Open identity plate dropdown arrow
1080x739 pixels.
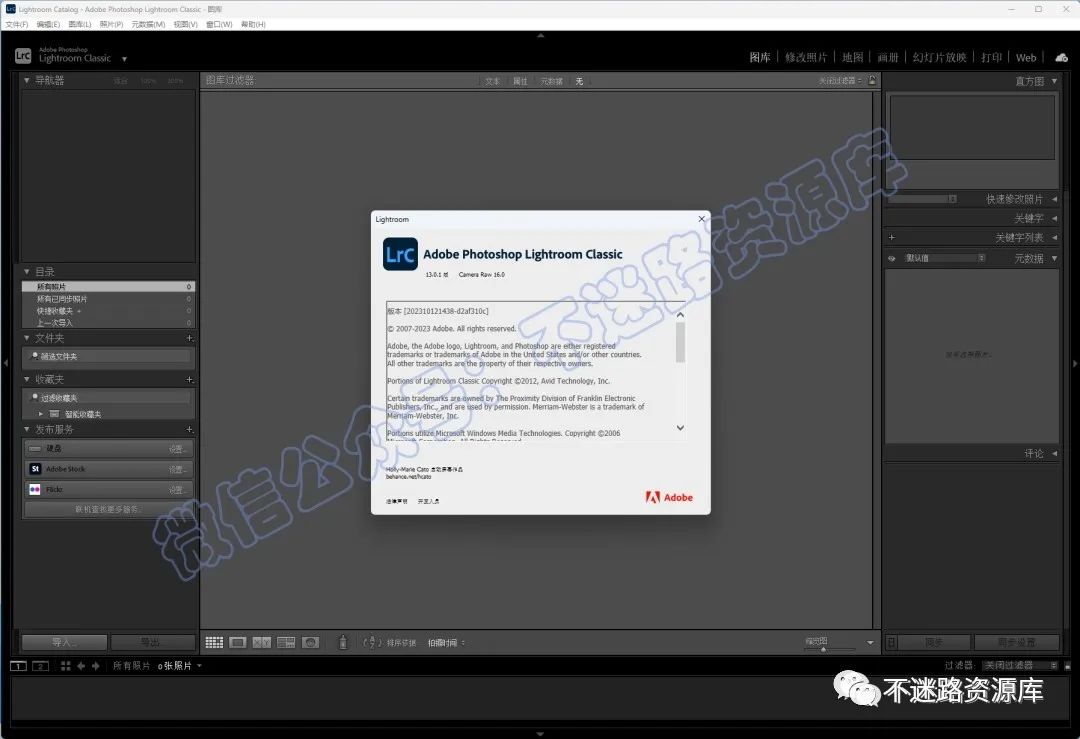[124, 59]
